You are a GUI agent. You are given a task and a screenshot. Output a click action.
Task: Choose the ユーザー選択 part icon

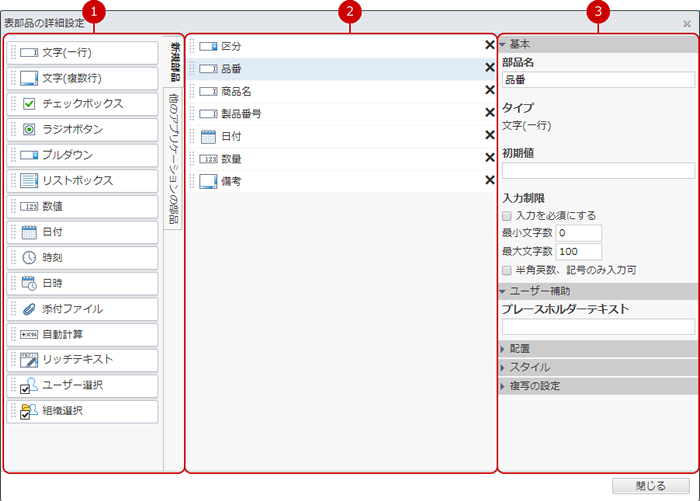coord(29,386)
